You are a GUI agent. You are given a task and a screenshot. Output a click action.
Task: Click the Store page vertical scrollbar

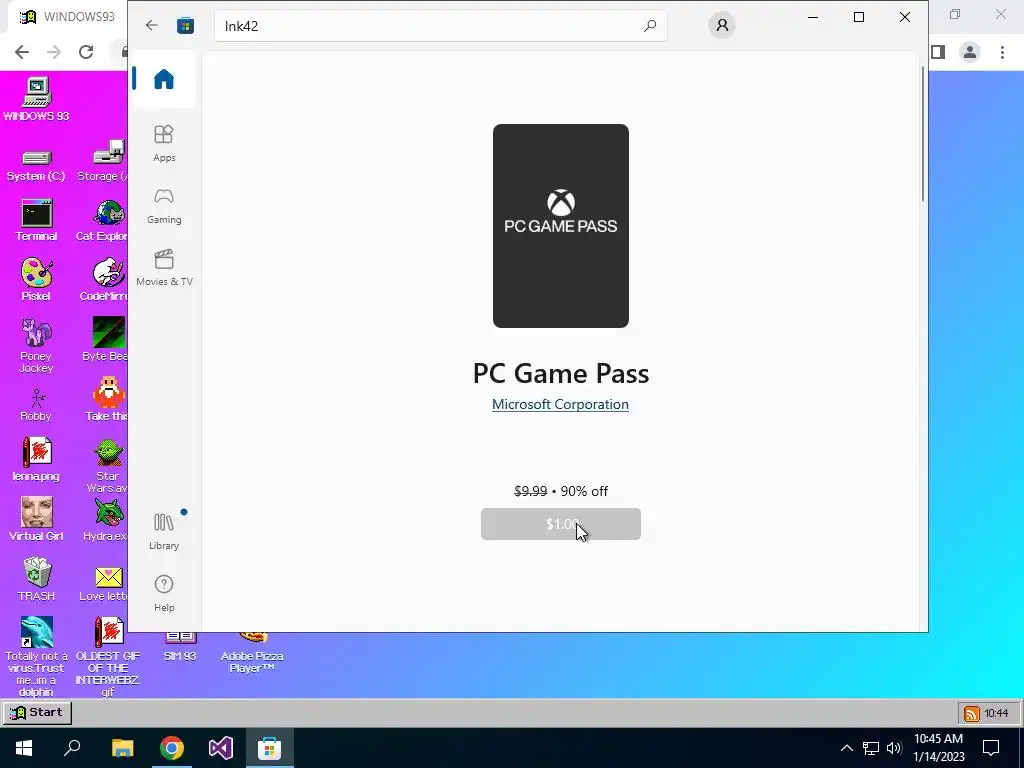[x=923, y=134]
